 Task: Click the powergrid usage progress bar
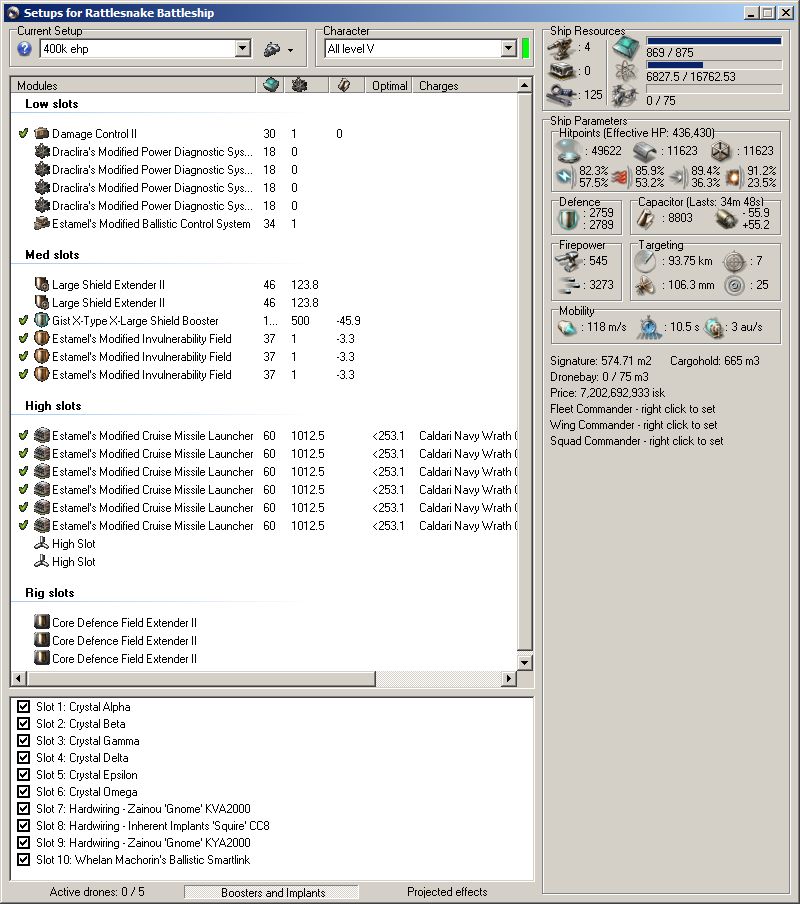pos(714,65)
